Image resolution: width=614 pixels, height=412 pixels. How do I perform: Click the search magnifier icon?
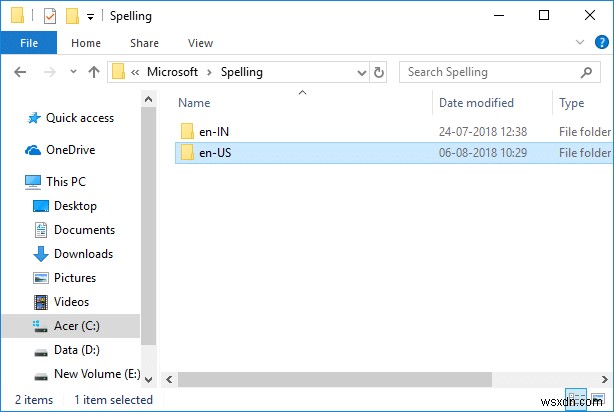point(586,72)
